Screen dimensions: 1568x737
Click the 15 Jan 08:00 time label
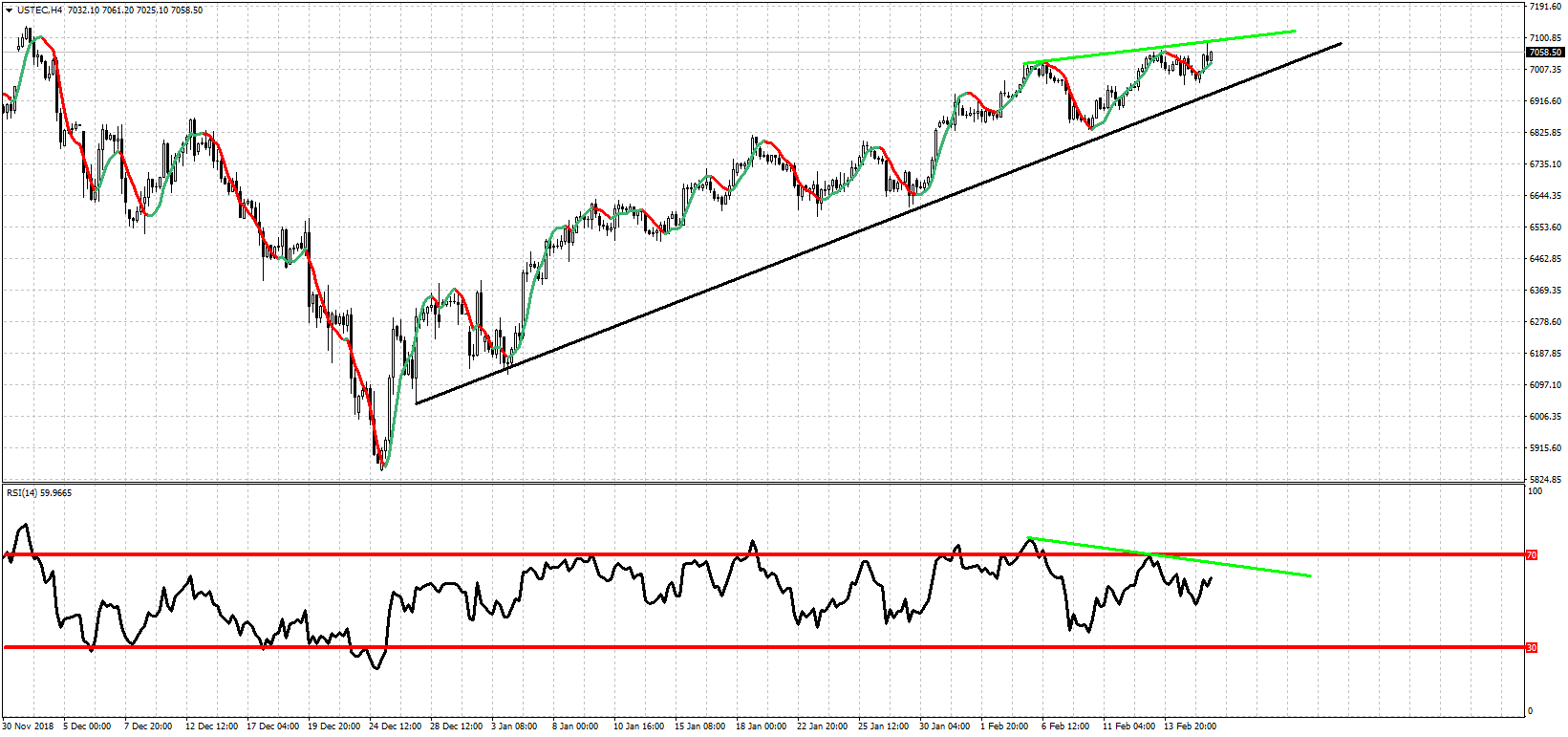pyautogui.click(x=699, y=726)
